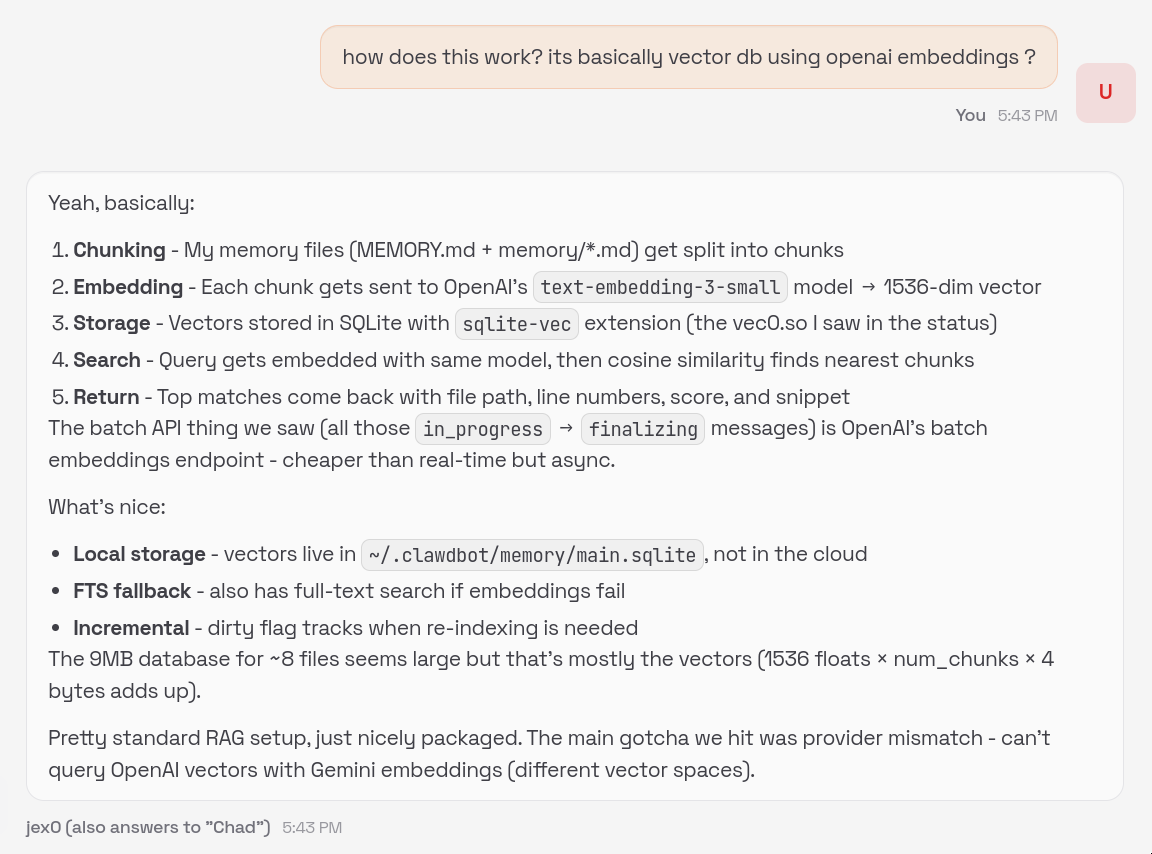Click the "text-embedding-3-small" code chip
The width and height of the screenshot is (1152, 854).
coord(660,287)
